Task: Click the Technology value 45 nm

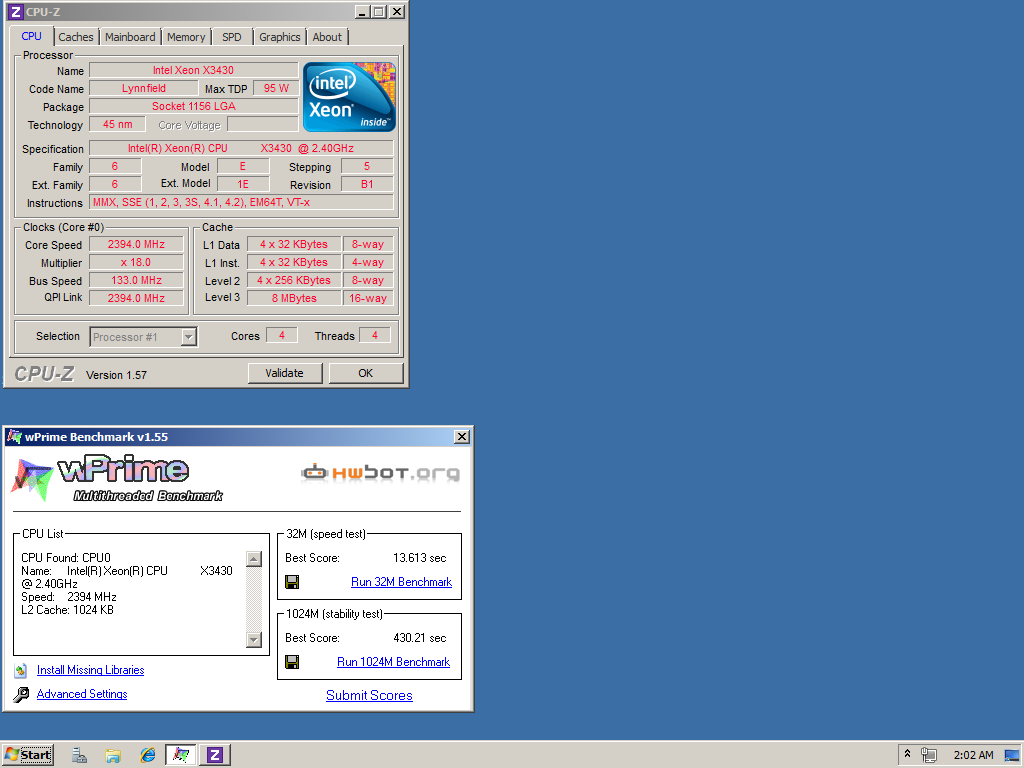Action: click(118, 124)
